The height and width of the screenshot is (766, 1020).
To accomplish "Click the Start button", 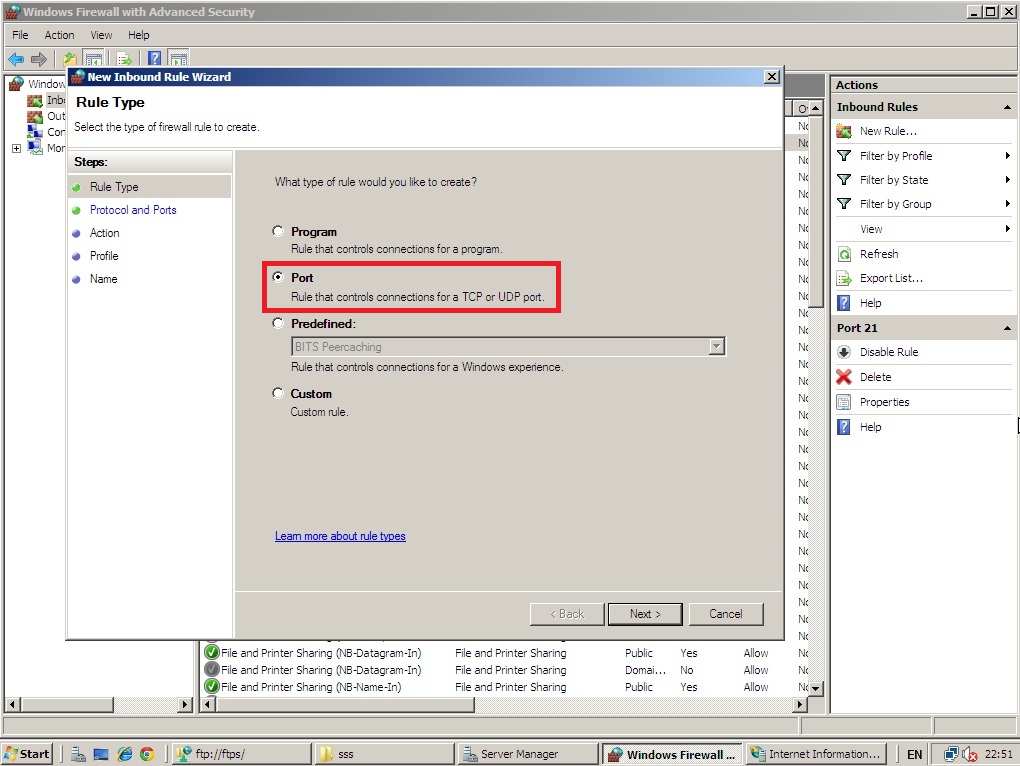I will (x=27, y=754).
